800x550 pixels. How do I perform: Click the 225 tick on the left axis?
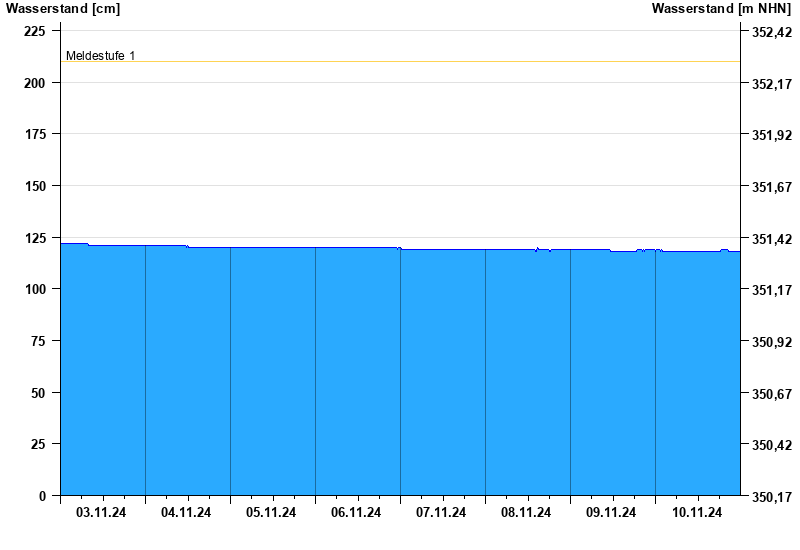[x=35, y=31]
